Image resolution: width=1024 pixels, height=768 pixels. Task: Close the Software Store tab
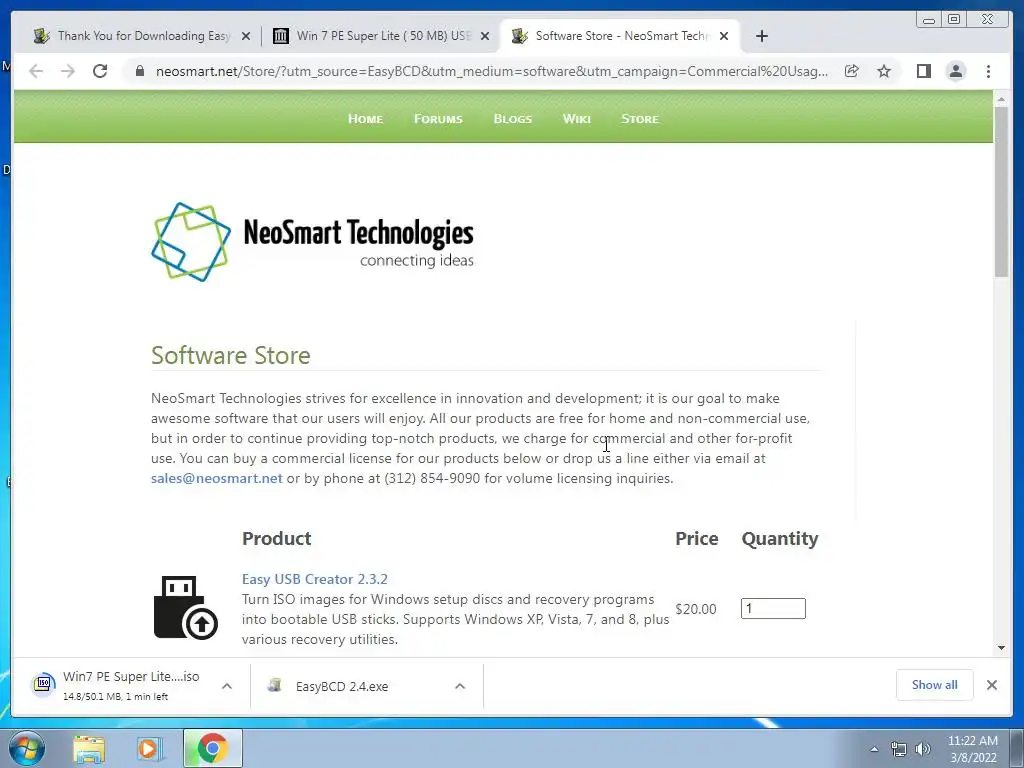724,37
